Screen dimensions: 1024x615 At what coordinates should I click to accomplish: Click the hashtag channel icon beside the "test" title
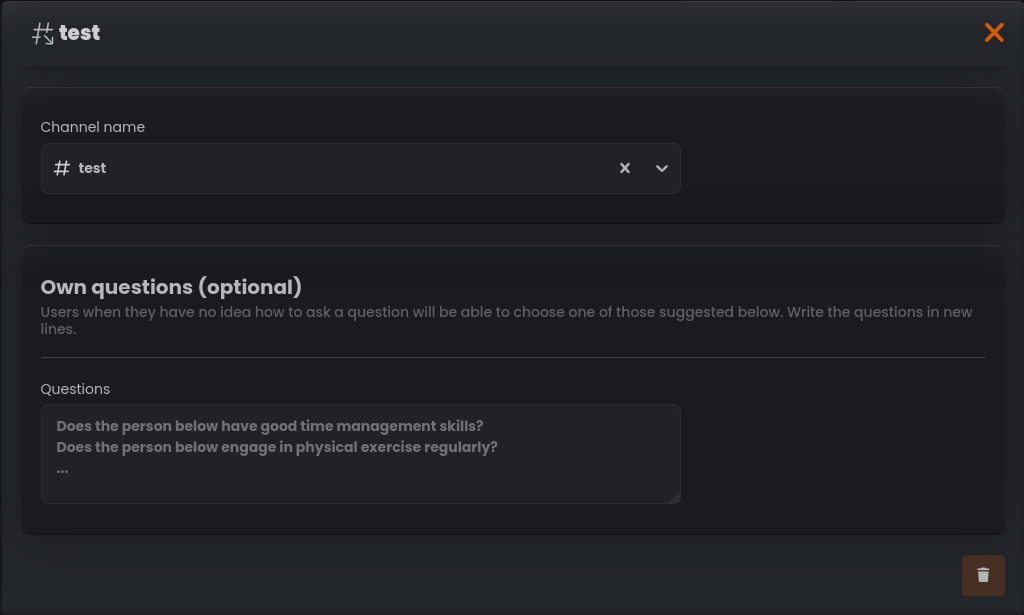pyautogui.click(x=42, y=33)
